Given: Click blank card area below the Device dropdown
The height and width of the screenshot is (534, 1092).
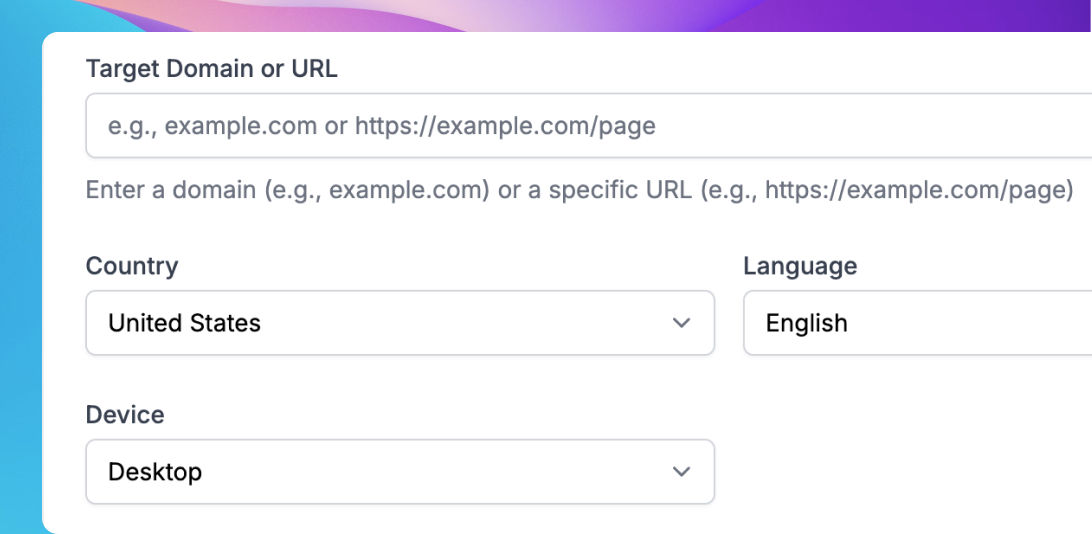Looking at the screenshot, I should 400,520.
